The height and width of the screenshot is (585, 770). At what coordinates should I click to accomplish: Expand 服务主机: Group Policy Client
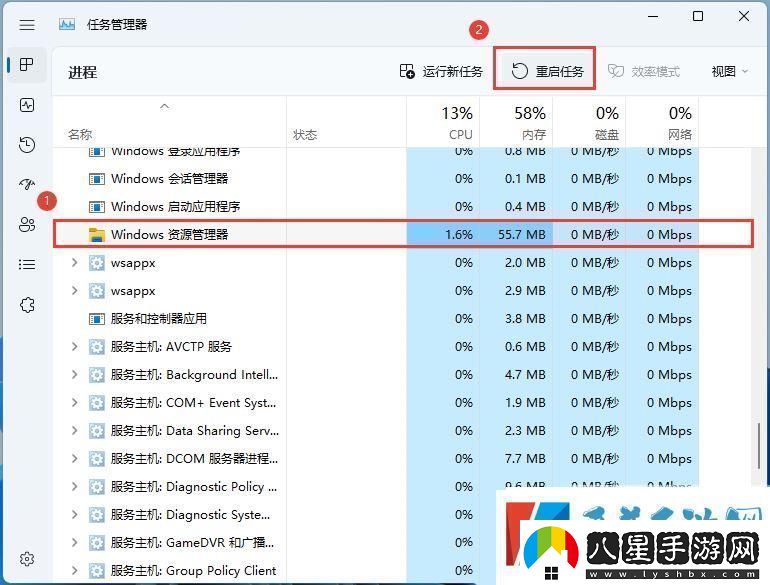tap(74, 571)
